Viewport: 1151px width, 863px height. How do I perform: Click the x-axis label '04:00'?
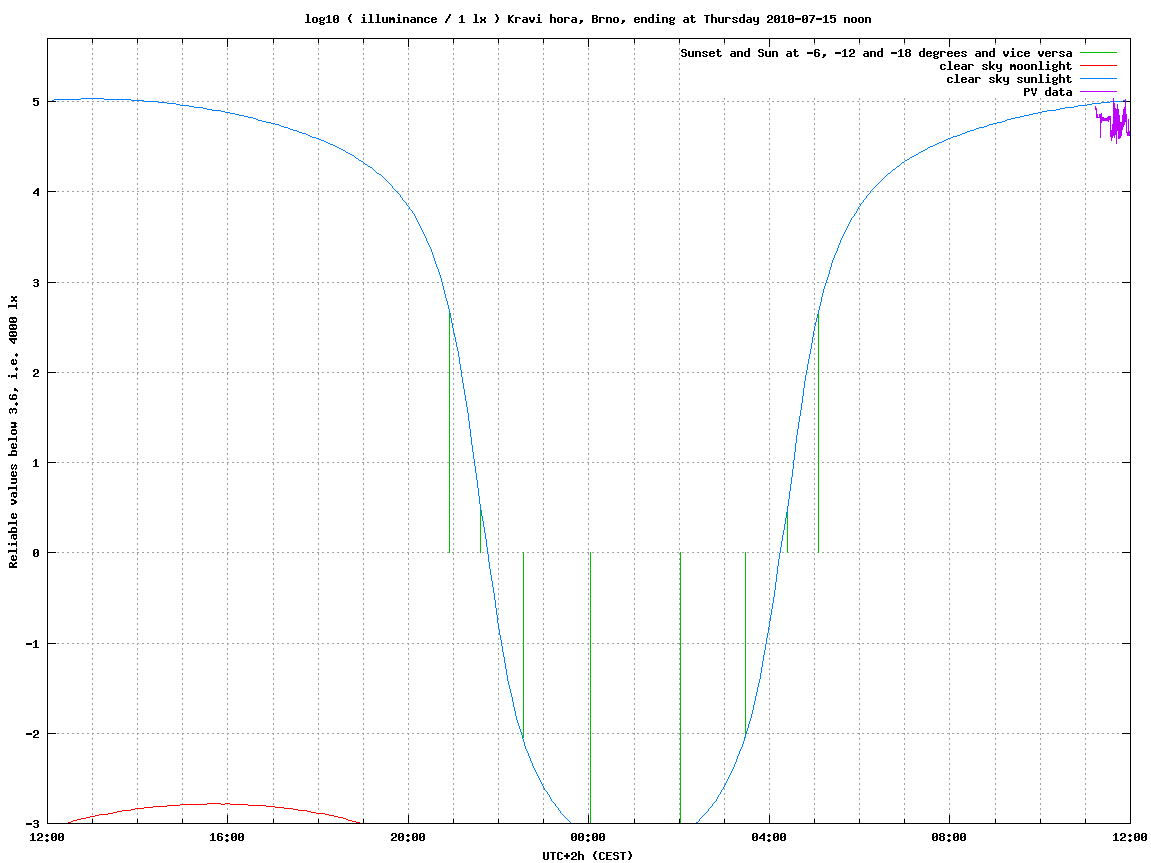click(769, 837)
